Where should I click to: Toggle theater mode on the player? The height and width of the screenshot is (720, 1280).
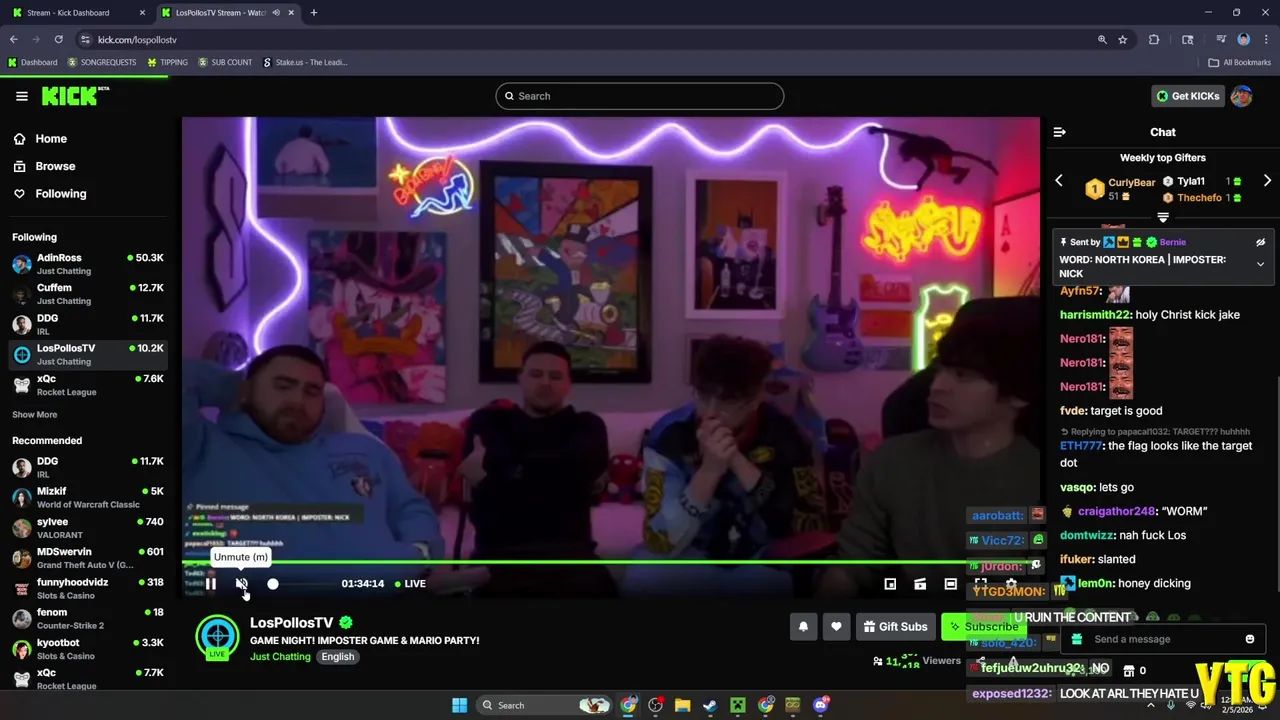(x=951, y=584)
